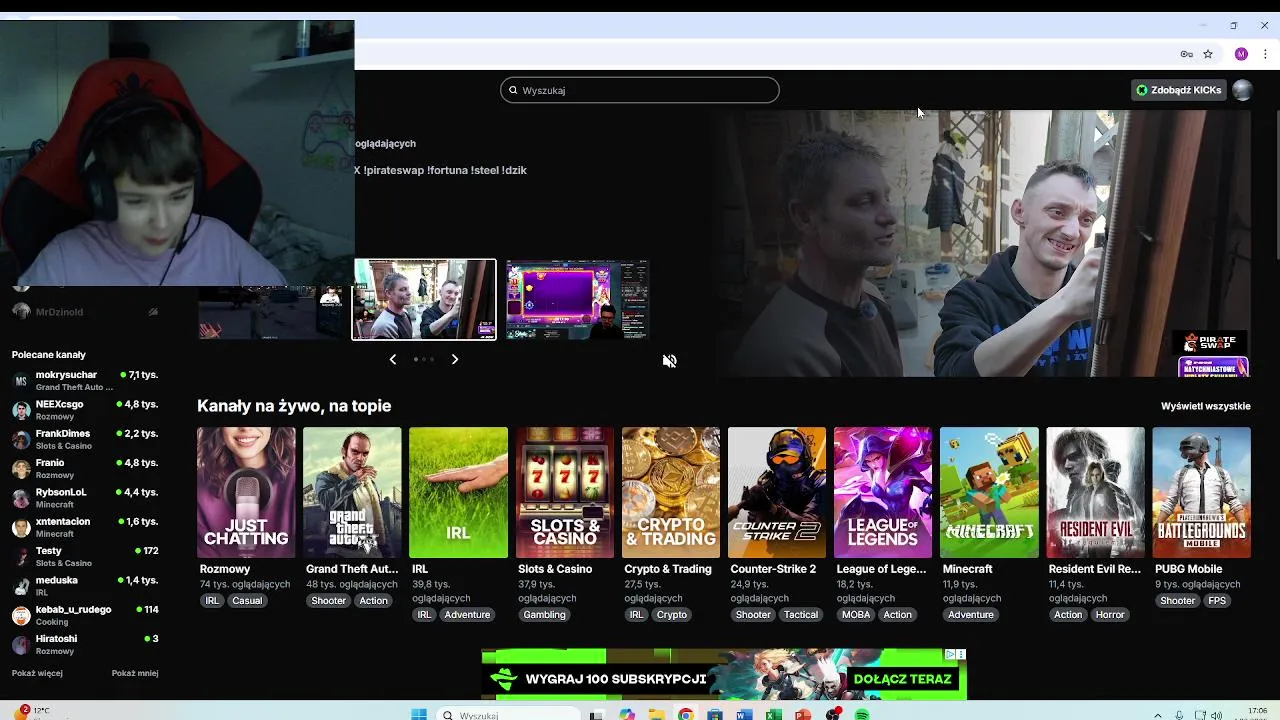The height and width of the screenshot is (720, 1280).
Task: Open mokrysuchar recommended channel
Action: [85, 380]
